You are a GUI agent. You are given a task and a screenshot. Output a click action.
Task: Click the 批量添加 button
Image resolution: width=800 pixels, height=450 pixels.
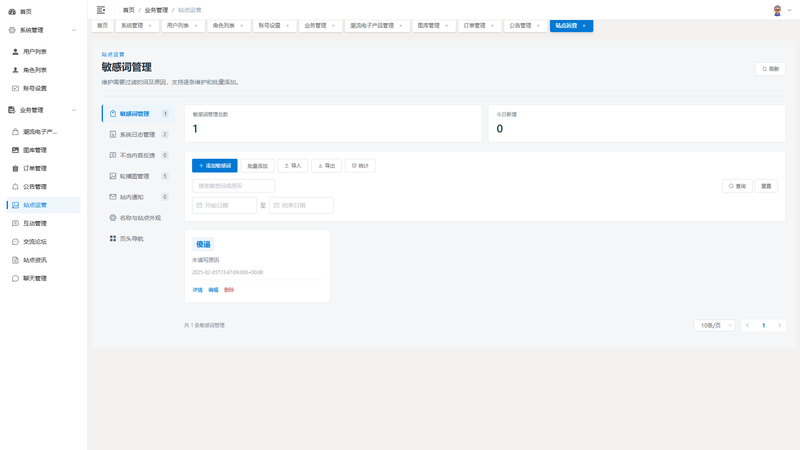click(258, 166)
